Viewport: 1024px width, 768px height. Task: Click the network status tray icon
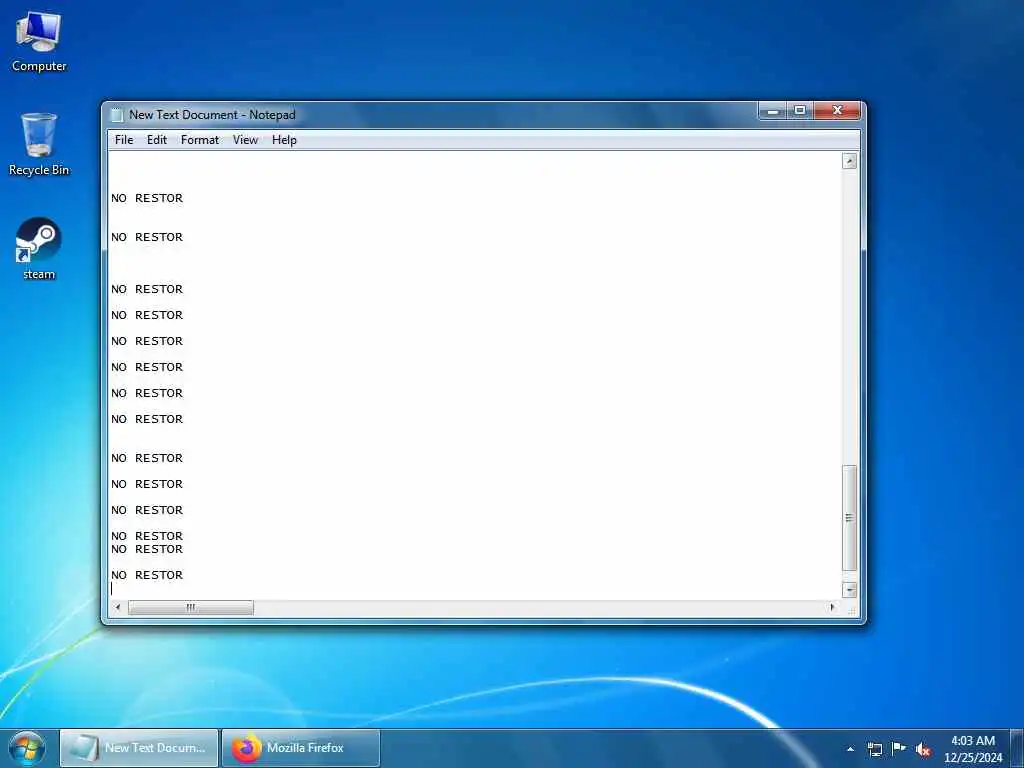coord(874,750)
